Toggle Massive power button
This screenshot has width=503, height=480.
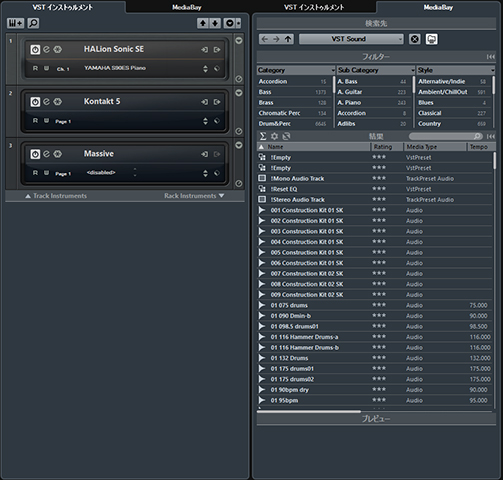point(35,154)
